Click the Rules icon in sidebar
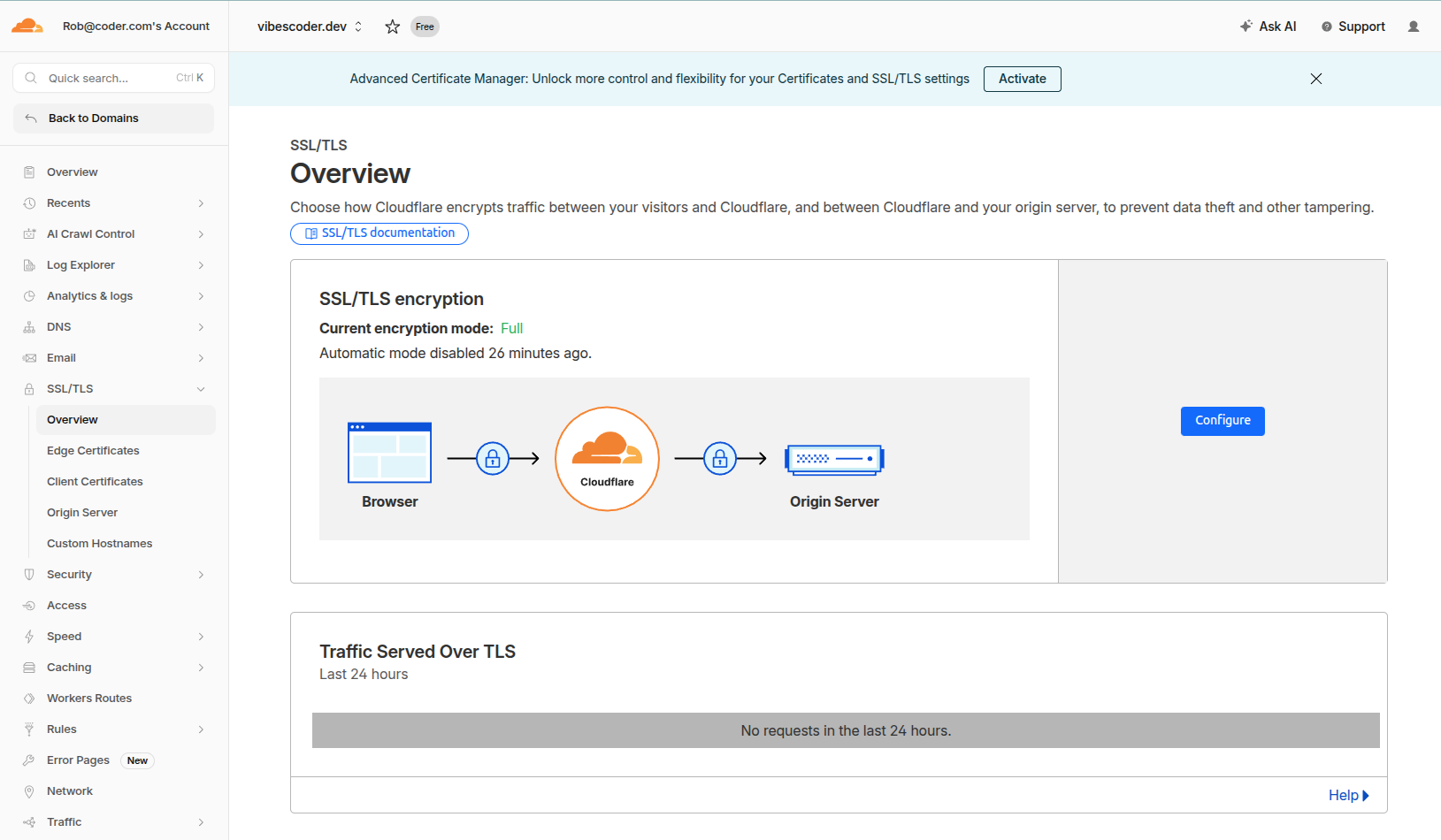1441x840 pixels. [x=29, y=729]
